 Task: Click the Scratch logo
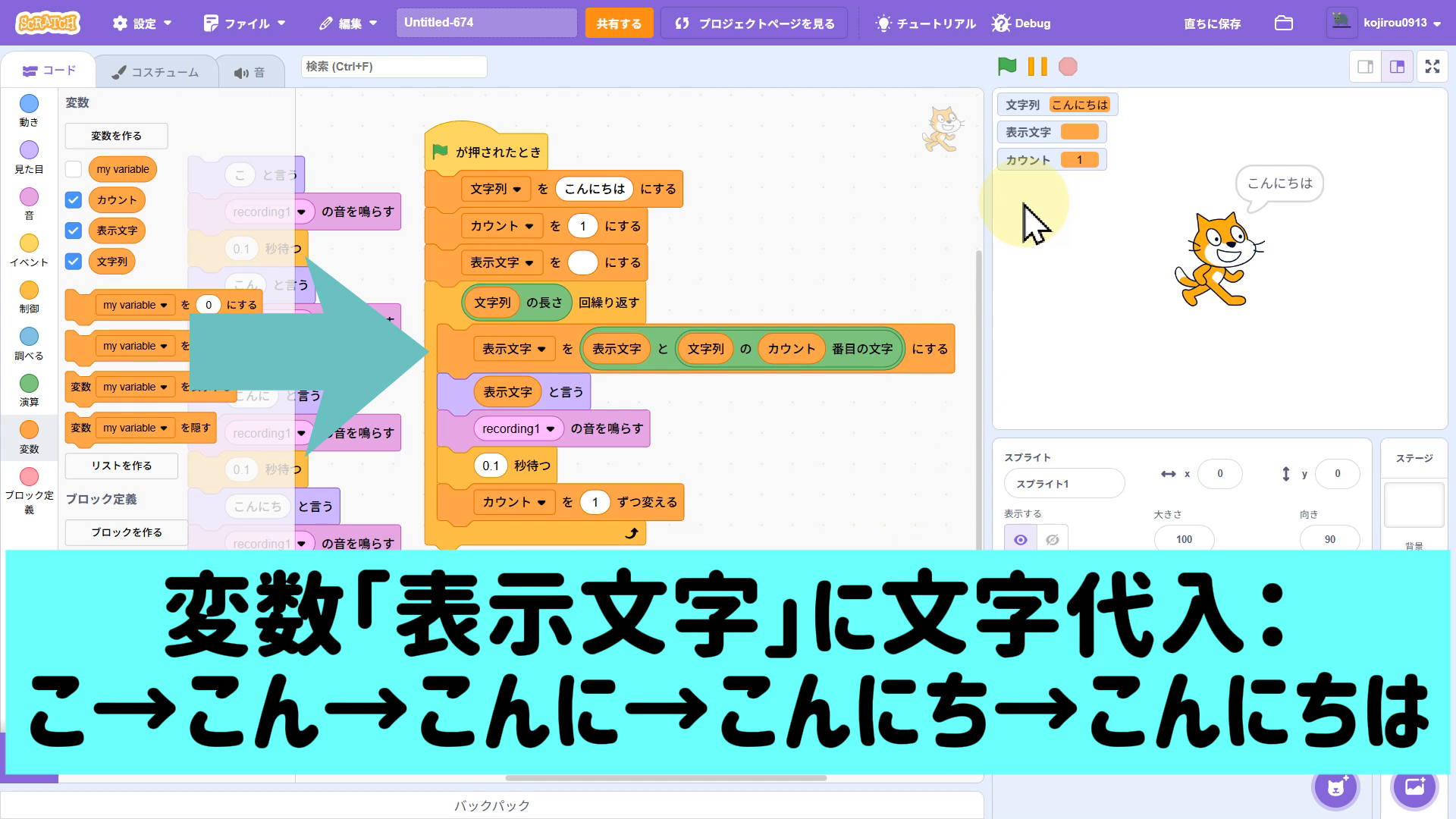point(47,23)
